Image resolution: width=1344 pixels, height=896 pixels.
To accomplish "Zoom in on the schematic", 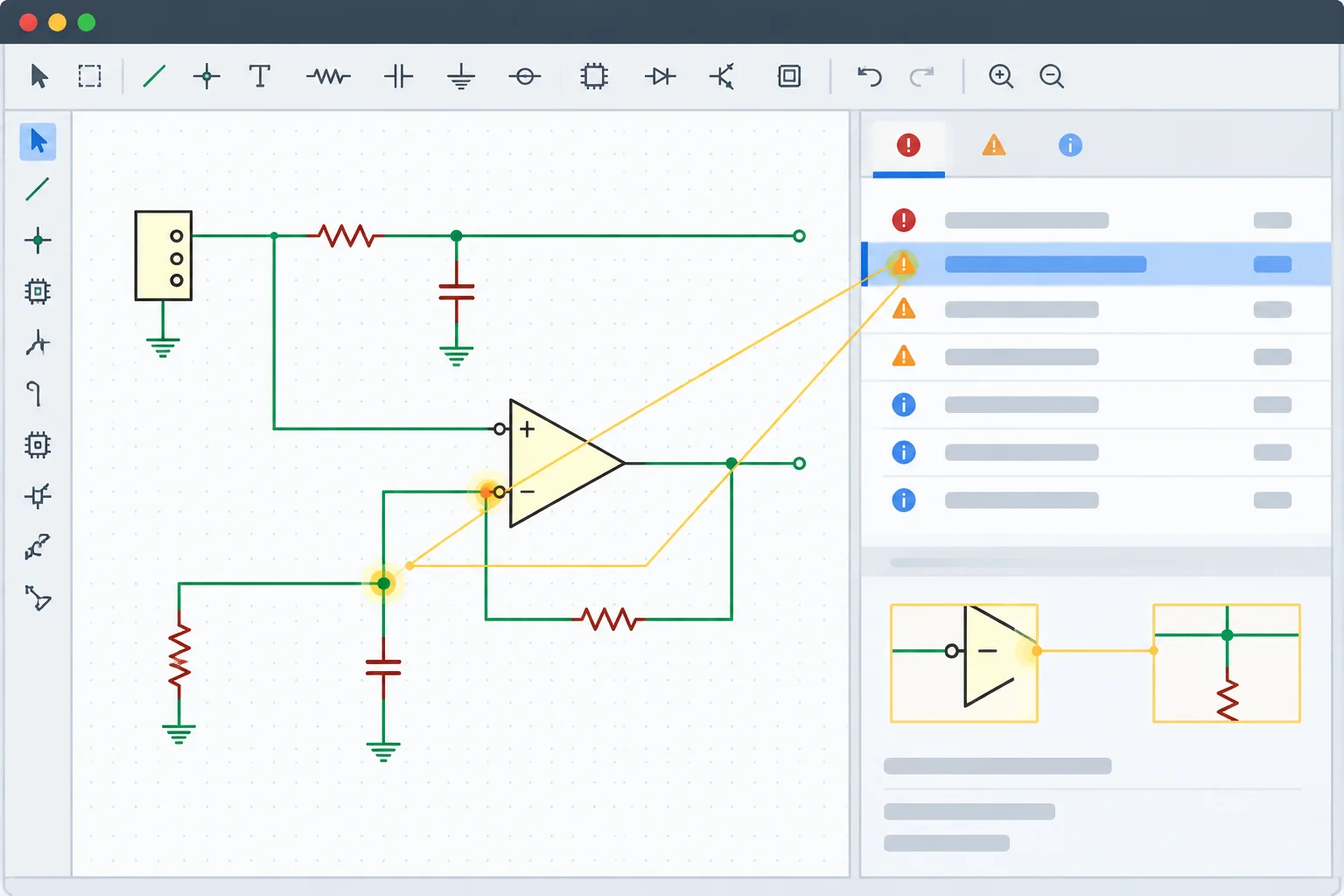I will [x=1001, y=76].
